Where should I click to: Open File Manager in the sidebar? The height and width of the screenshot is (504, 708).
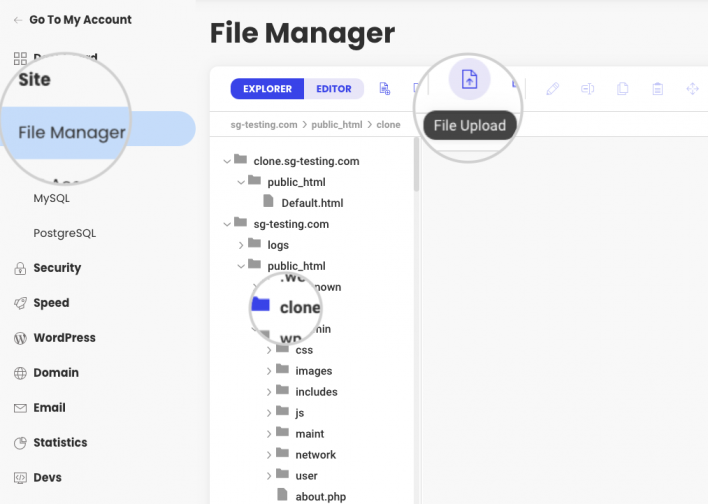pos(98,132)
